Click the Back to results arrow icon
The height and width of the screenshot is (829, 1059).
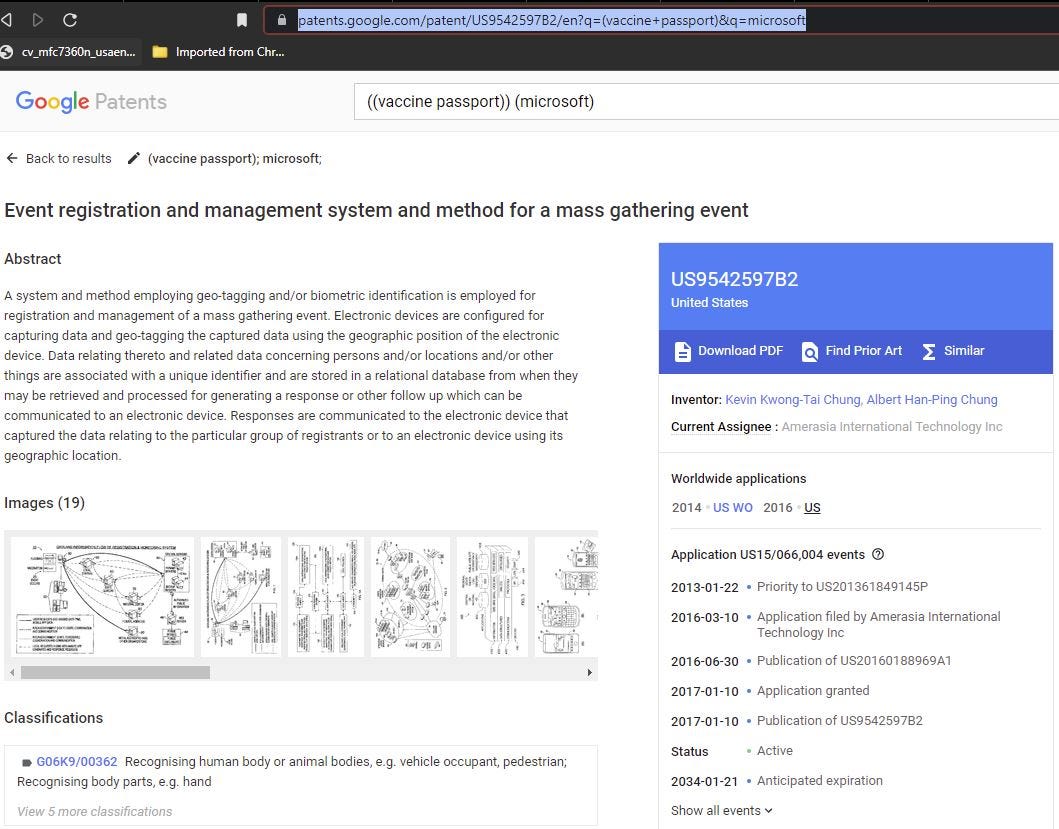(x=11, y=158)
